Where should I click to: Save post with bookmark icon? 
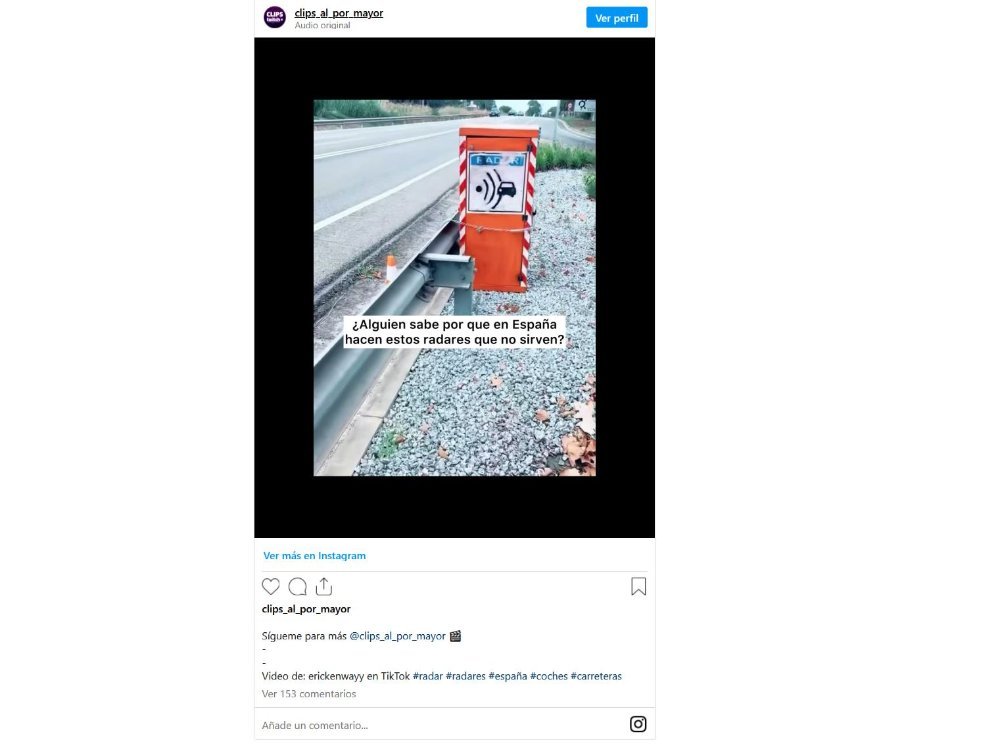click(x=638, y=587)
